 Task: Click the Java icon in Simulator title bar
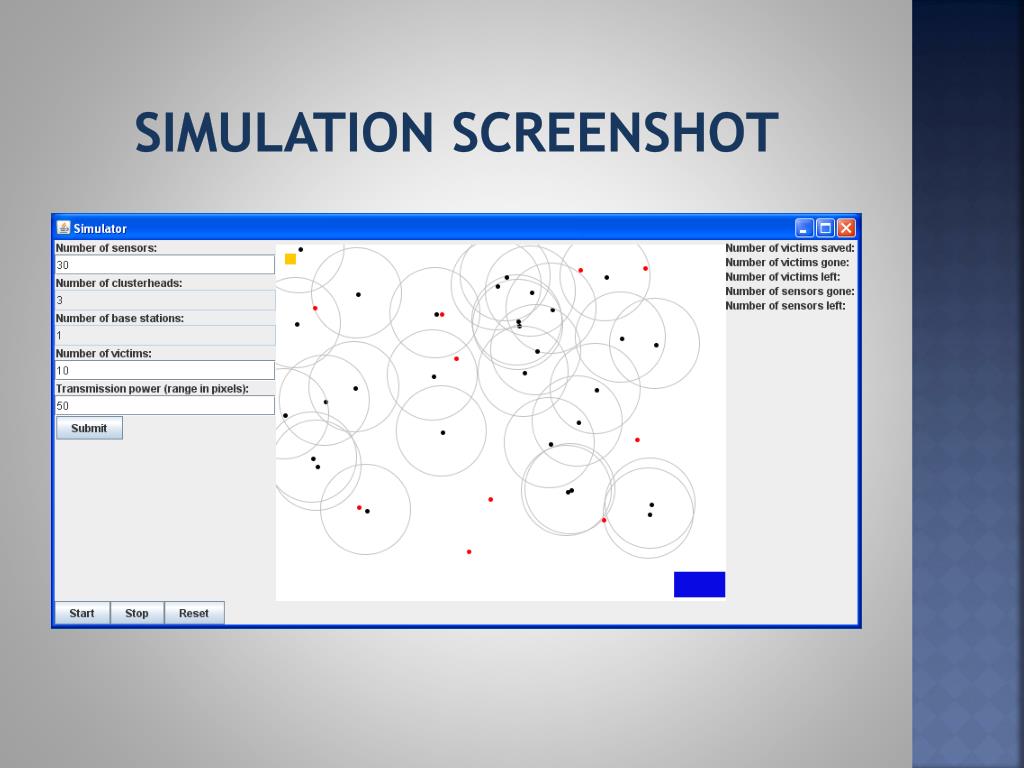pyautogui.click(x=63, y=227)
